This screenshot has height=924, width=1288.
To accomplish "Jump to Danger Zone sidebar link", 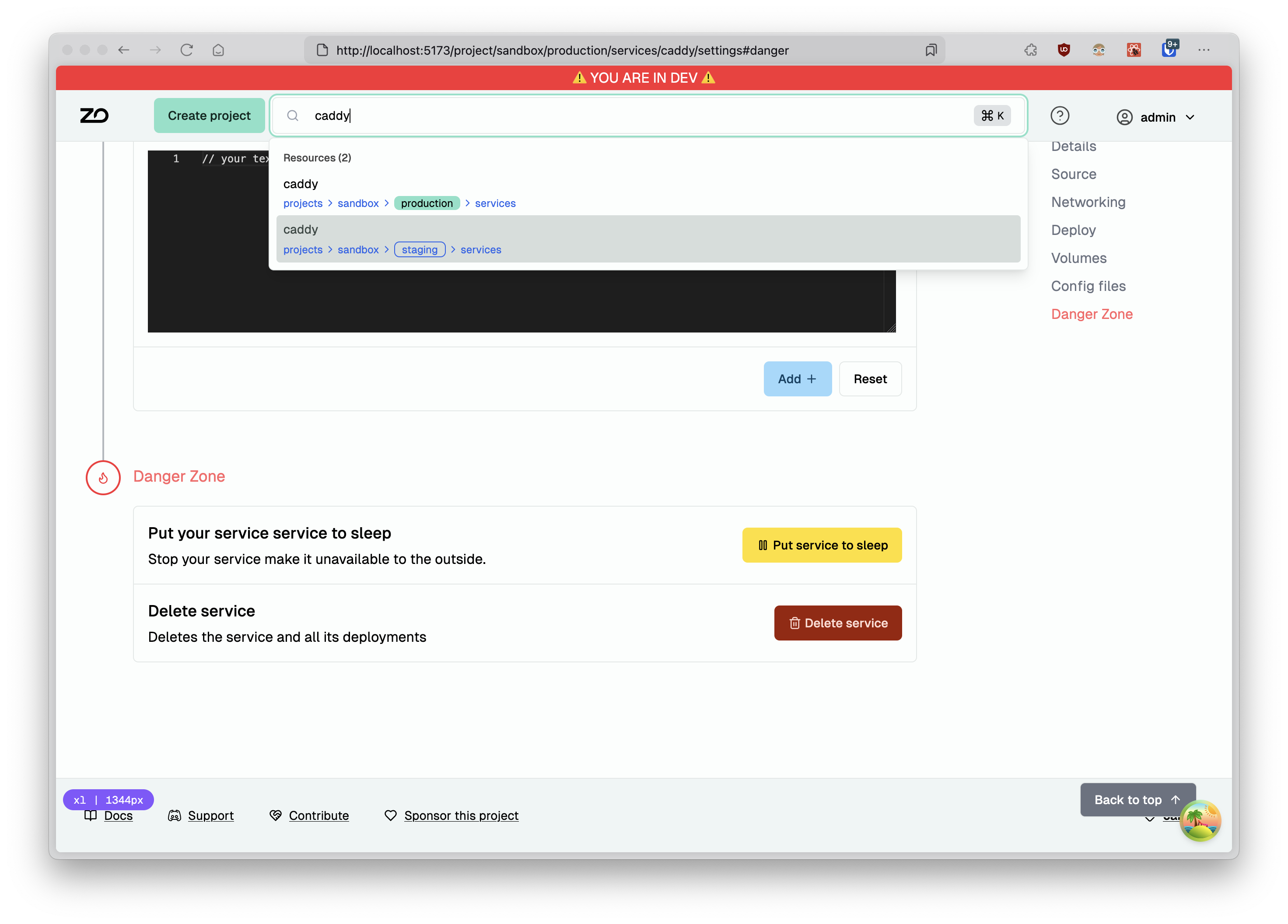I will pos(1091,314).
